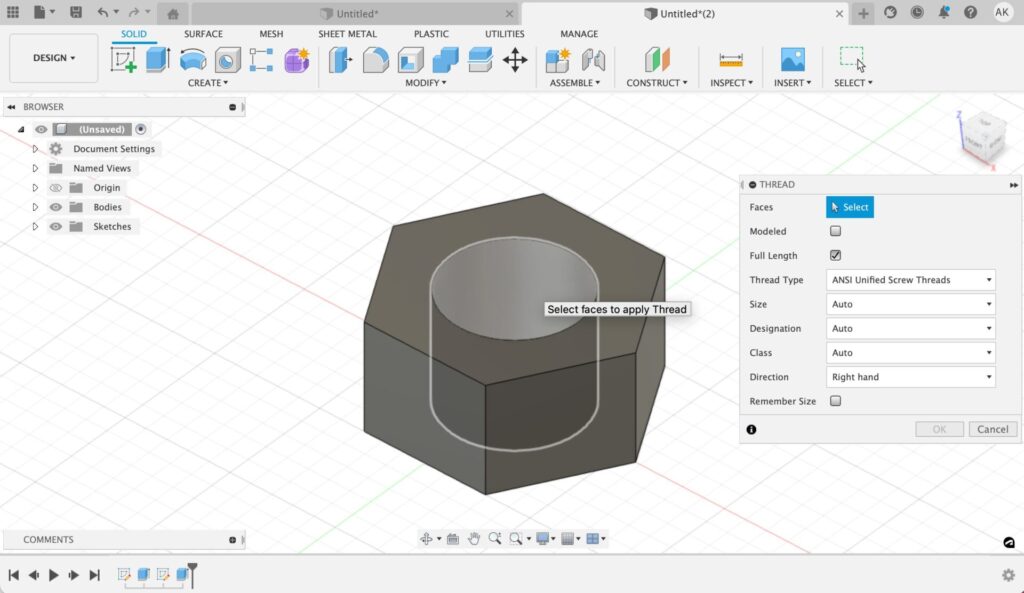Open the SHEET METAL tab
This screenshot has width=1024, height=593.
pos(347,34)
